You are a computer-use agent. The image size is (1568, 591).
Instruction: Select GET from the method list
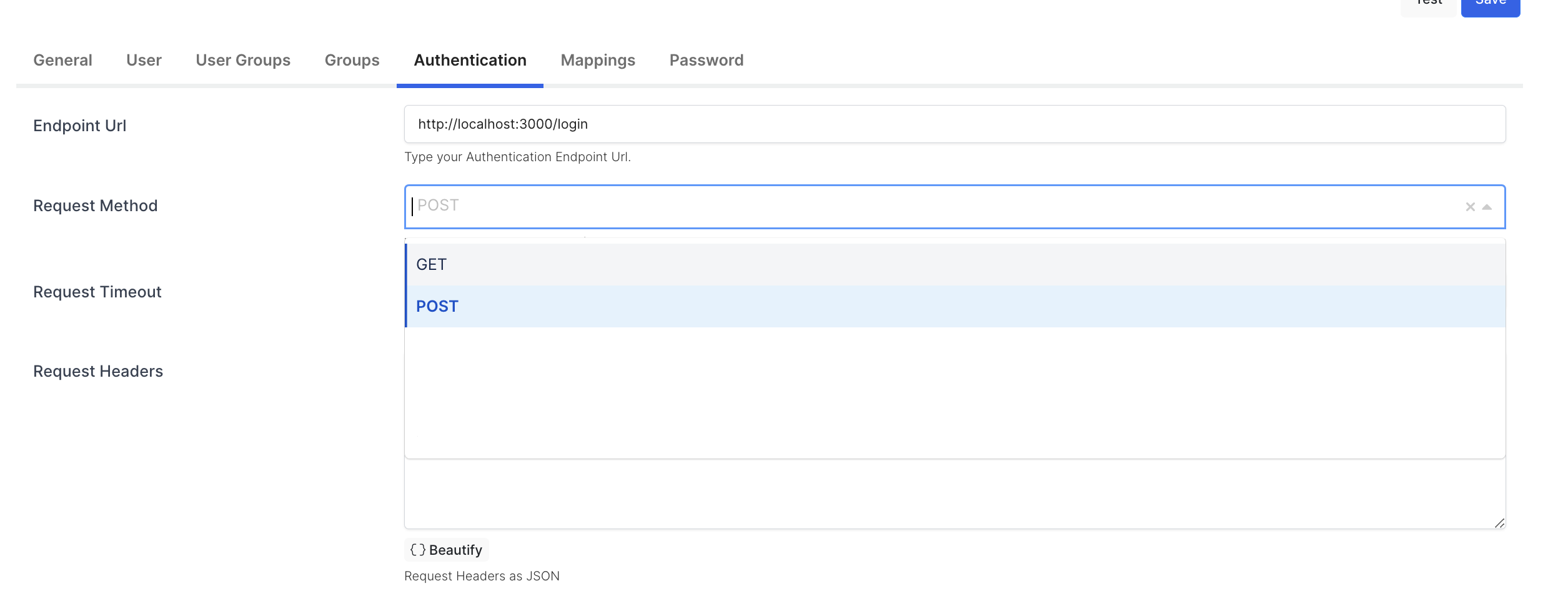(431, 264)
